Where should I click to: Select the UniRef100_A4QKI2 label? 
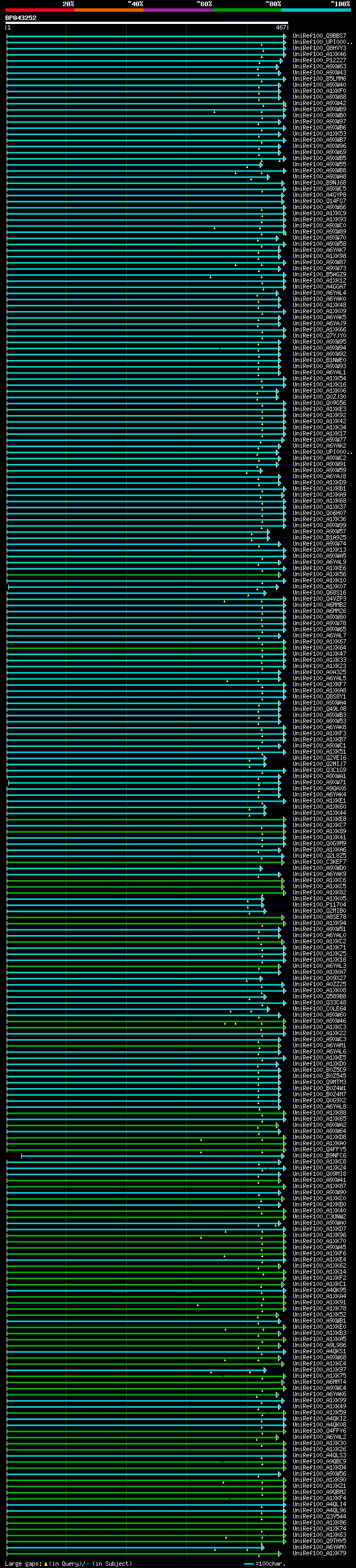click(319, 1418)
